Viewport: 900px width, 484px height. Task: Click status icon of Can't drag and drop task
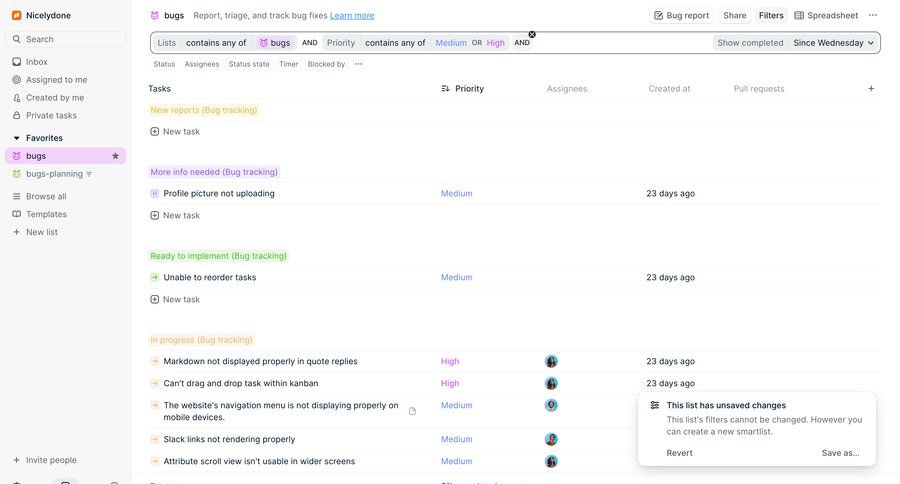[x=154, y=383]
